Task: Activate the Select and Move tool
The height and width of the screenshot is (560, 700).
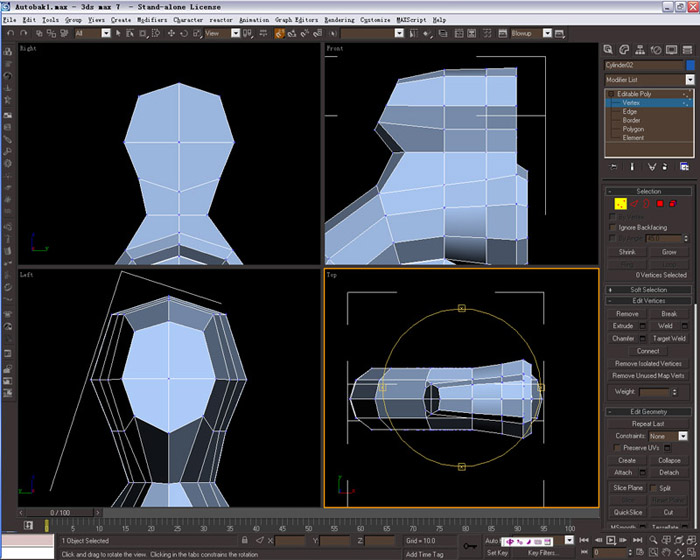Action: pyautogui.click(x=171, y=33)
